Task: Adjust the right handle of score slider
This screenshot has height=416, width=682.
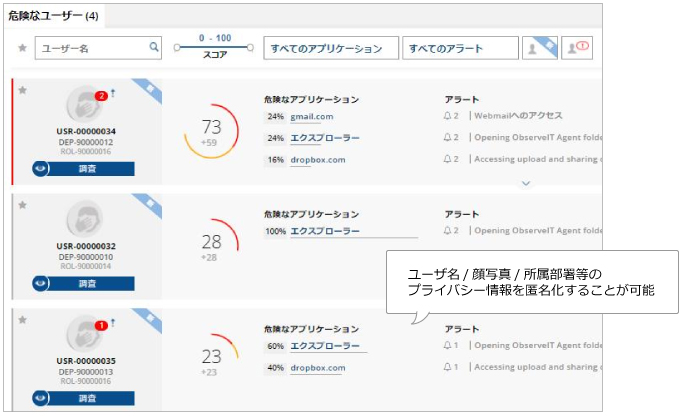Action: click(x=251, y=48)
